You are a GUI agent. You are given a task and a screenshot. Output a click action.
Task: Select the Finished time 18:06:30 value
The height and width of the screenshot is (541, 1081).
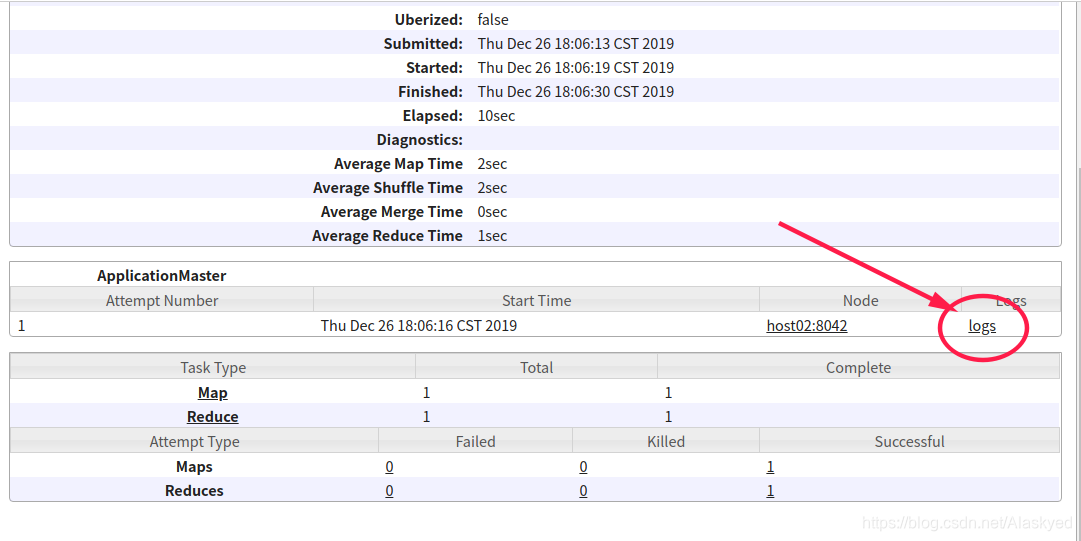click(576, 92)
